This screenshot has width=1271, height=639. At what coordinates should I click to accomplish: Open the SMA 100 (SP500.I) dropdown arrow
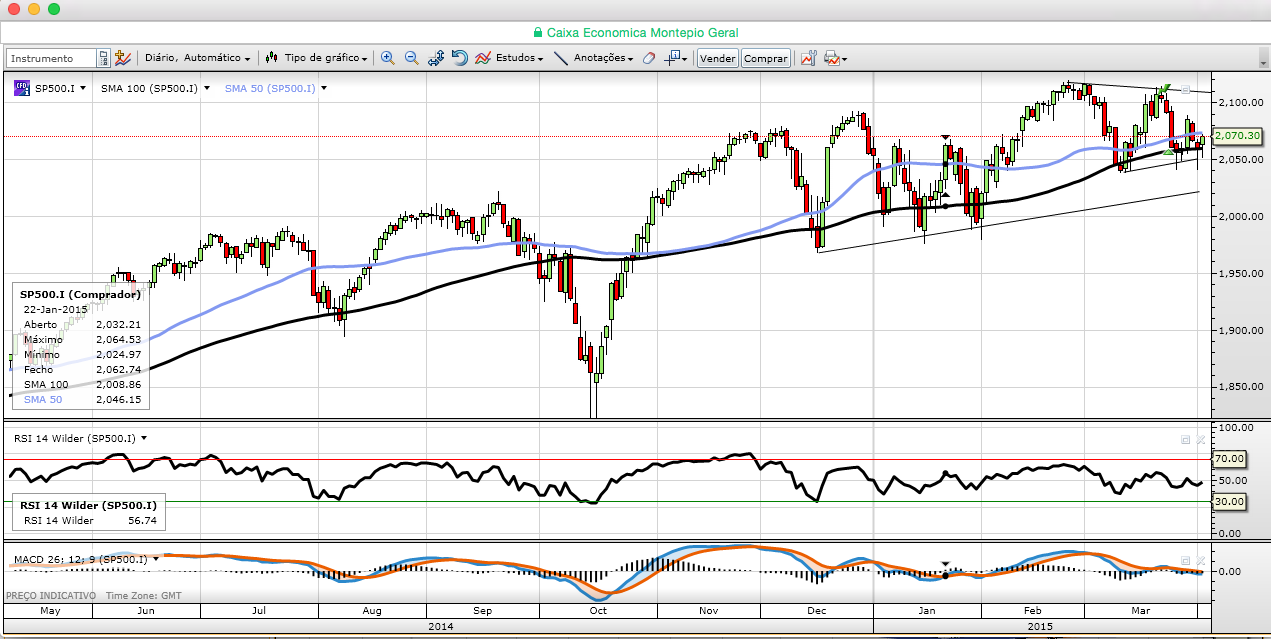pos(207,88)
